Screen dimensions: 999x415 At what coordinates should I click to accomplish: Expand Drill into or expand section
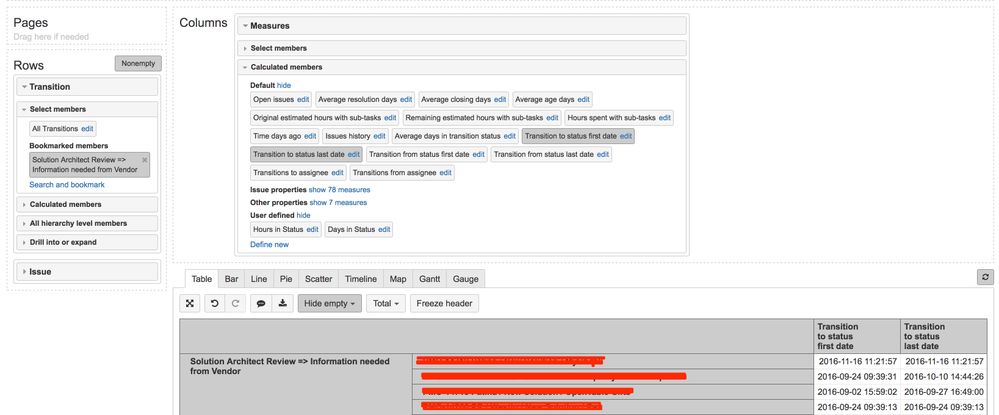coord(87,242)
